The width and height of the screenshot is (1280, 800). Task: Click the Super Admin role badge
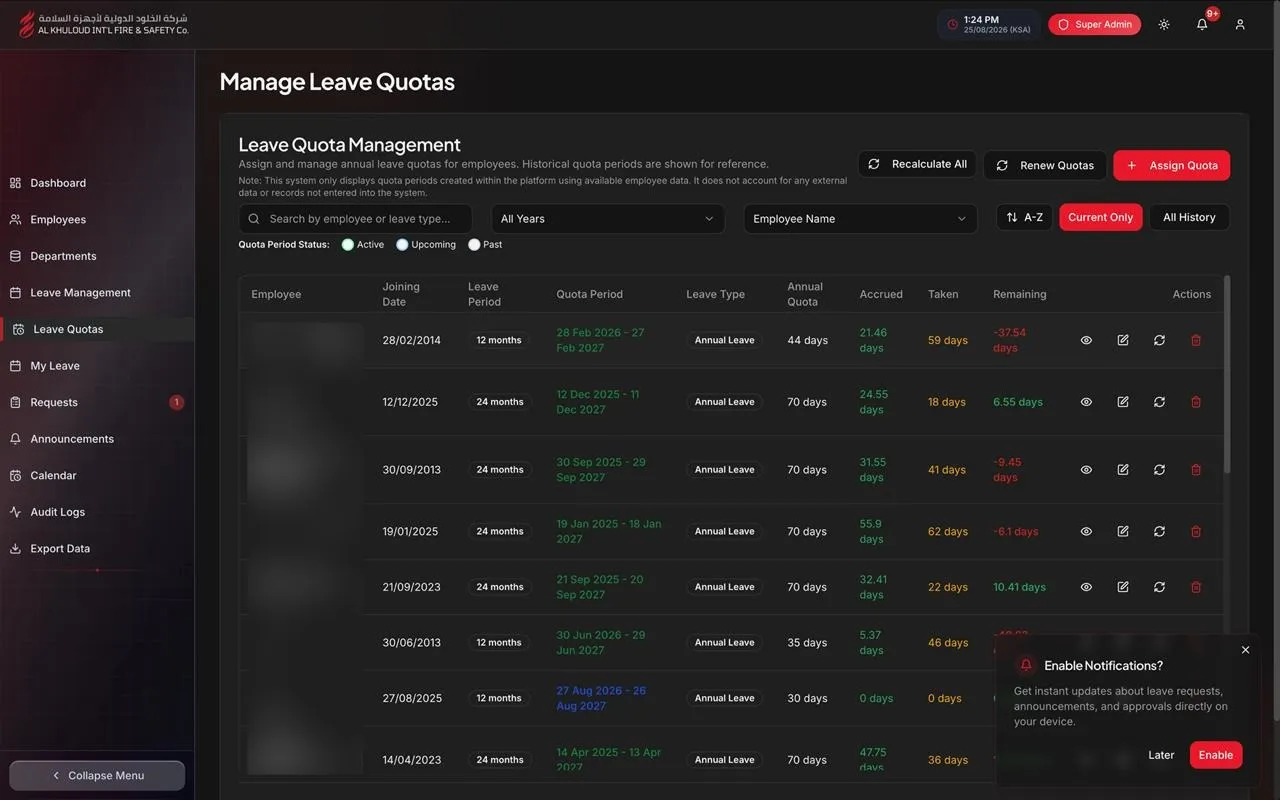(x=1094, y=24)
